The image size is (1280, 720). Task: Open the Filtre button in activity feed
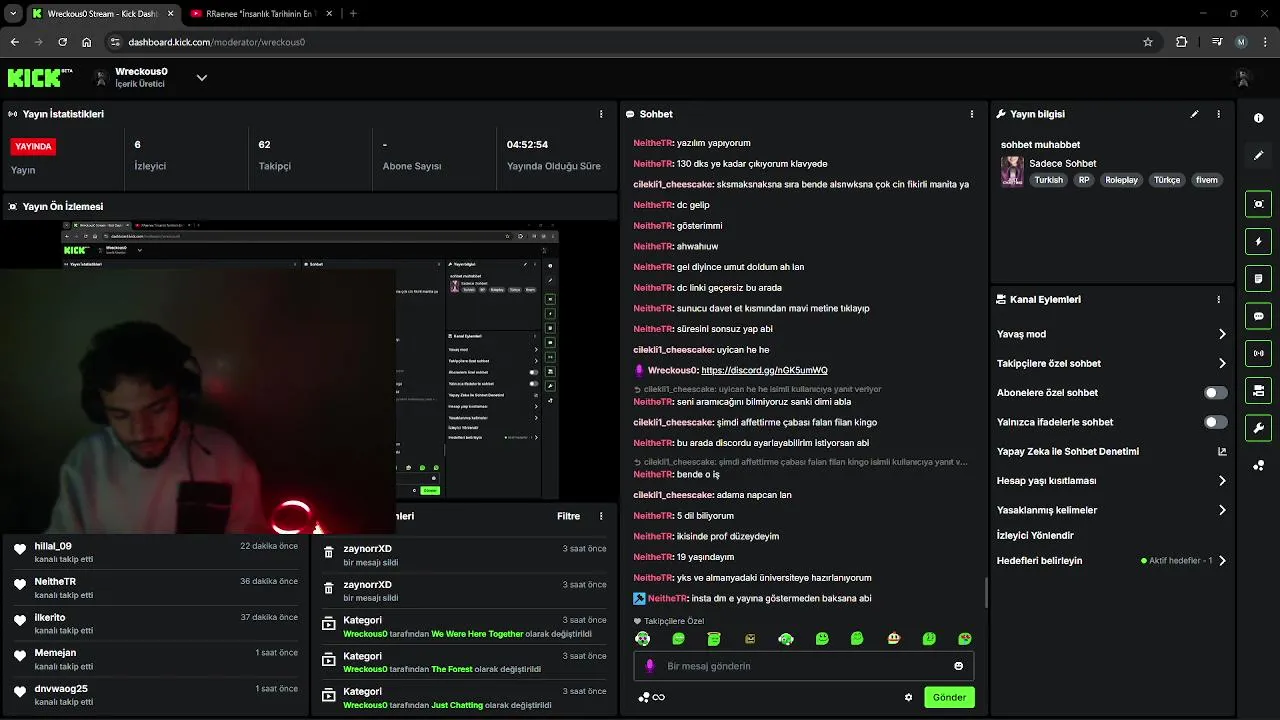click(x=568, y=516)
